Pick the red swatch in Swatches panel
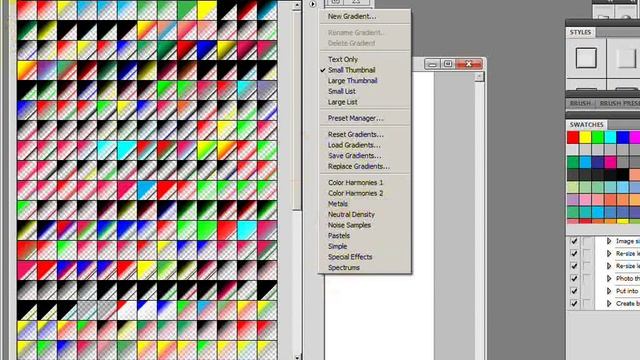Viewport: 640px width, 360px height. pyautogui.click(x=573, y=137)
